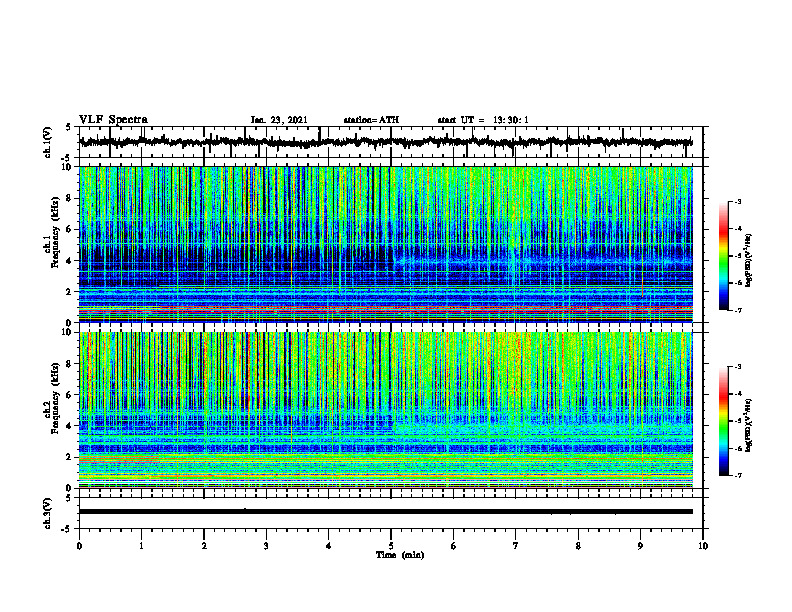This screenshot has width=792, height=612.
Task: Click time axis tick label 3
Action: (266, 546)
